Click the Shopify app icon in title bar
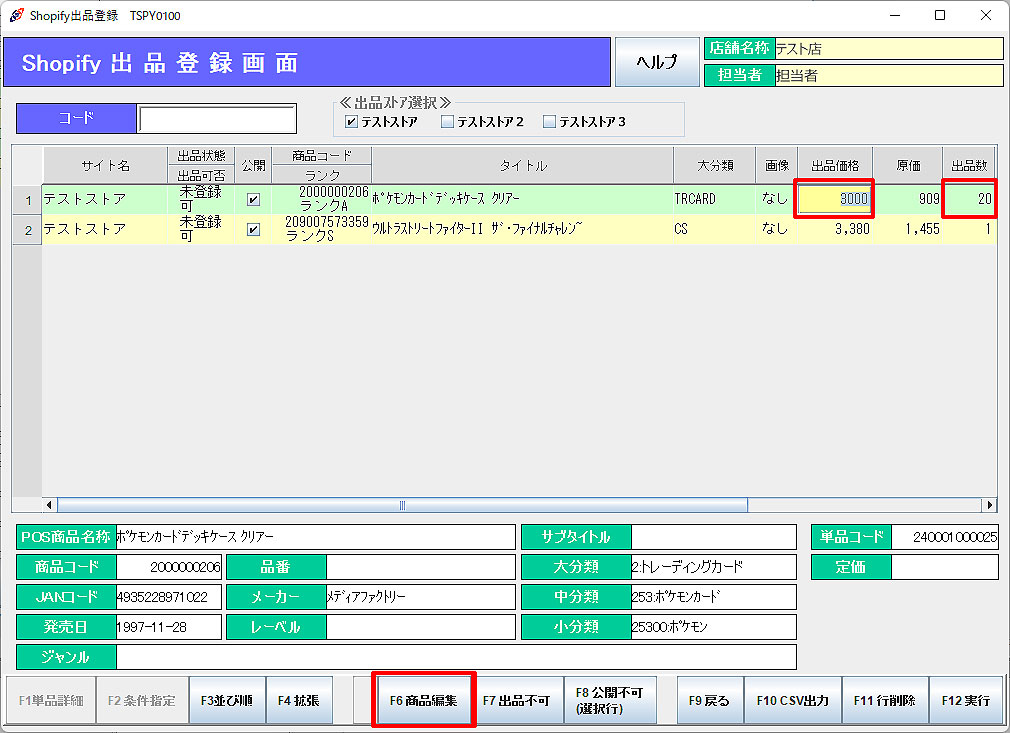Viewport: 1010px width, 733px height. coord(16,15)
